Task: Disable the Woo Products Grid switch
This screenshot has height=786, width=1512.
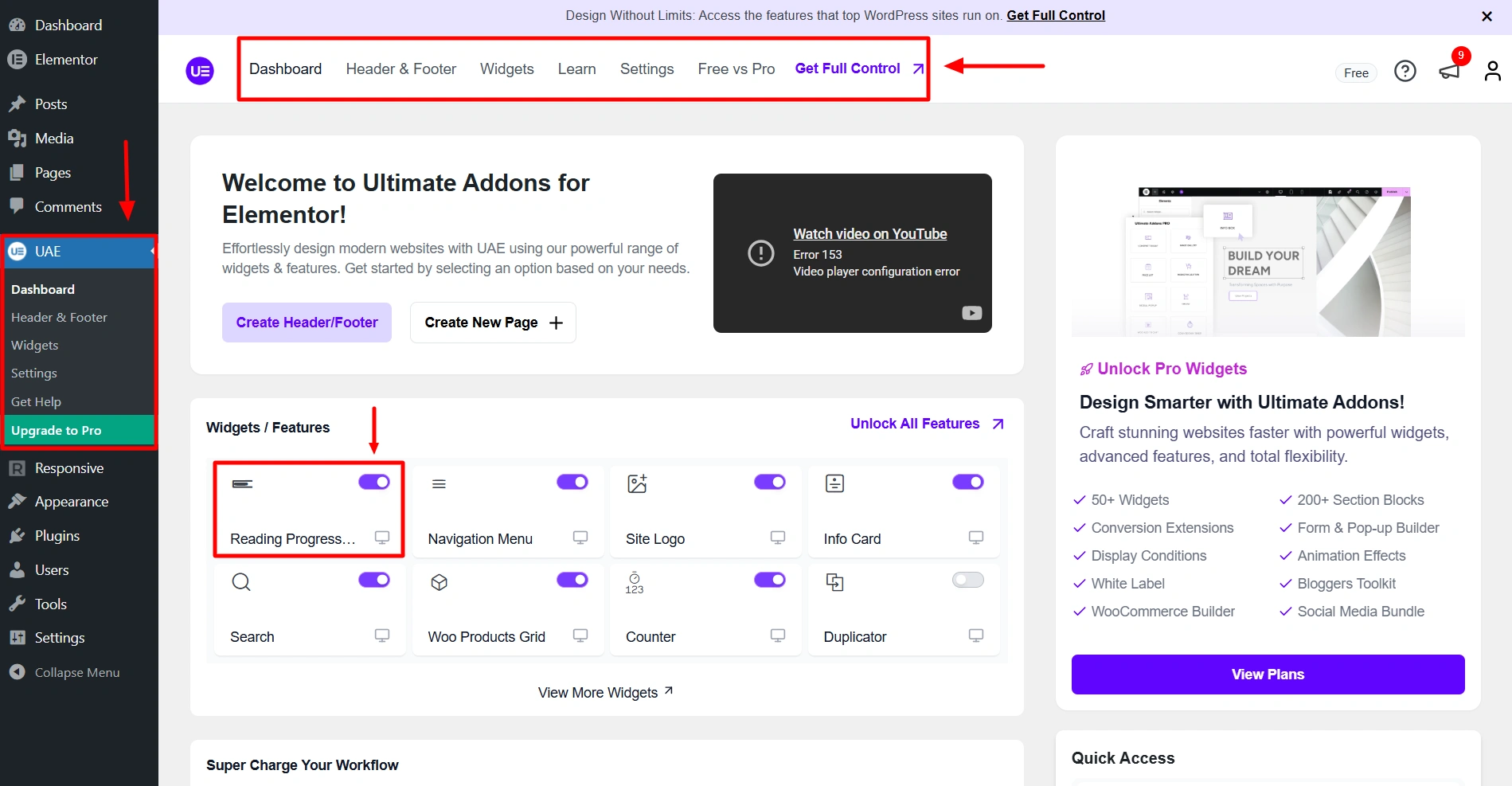Action: (572, 580)
